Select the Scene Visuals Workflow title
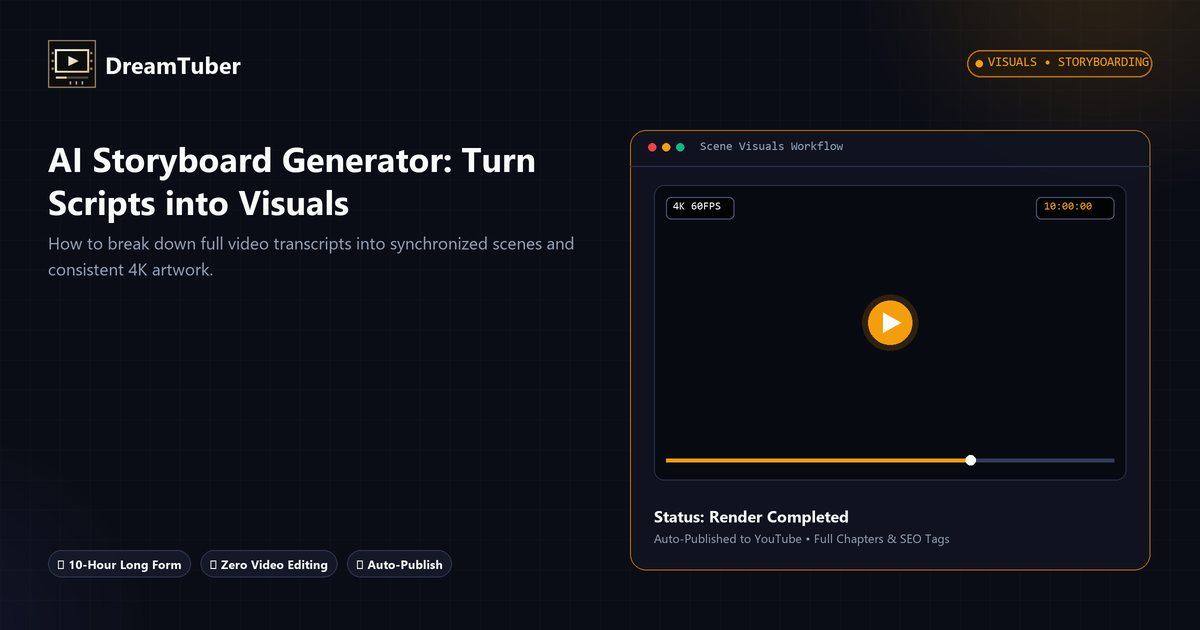Image resolution: width=1200 pixels, height=630 pixels. tap(771, 147)
